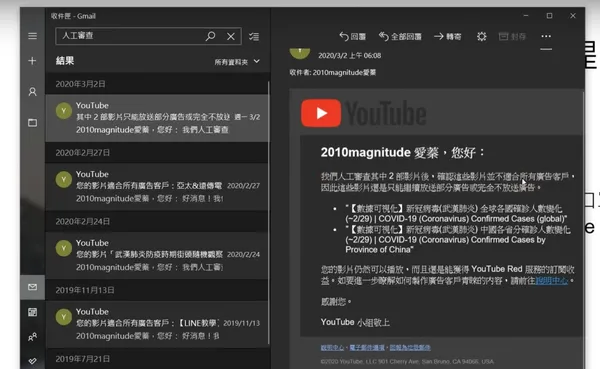Open the YouTube email dated 2020/2/27
The image size is (600, 369).
[x=157, y=187]
